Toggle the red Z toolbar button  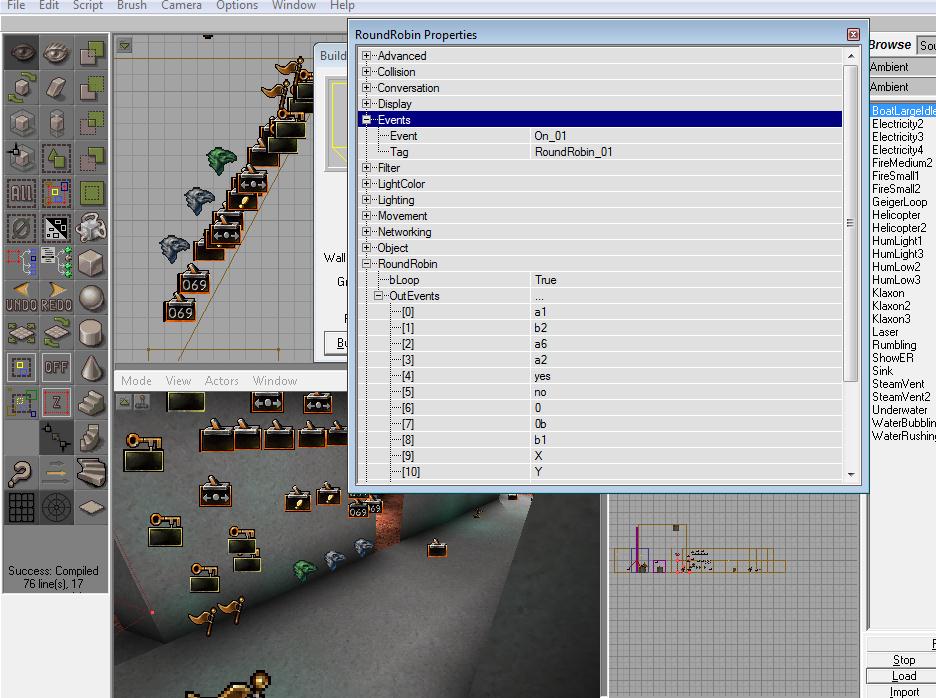point(56,402)
